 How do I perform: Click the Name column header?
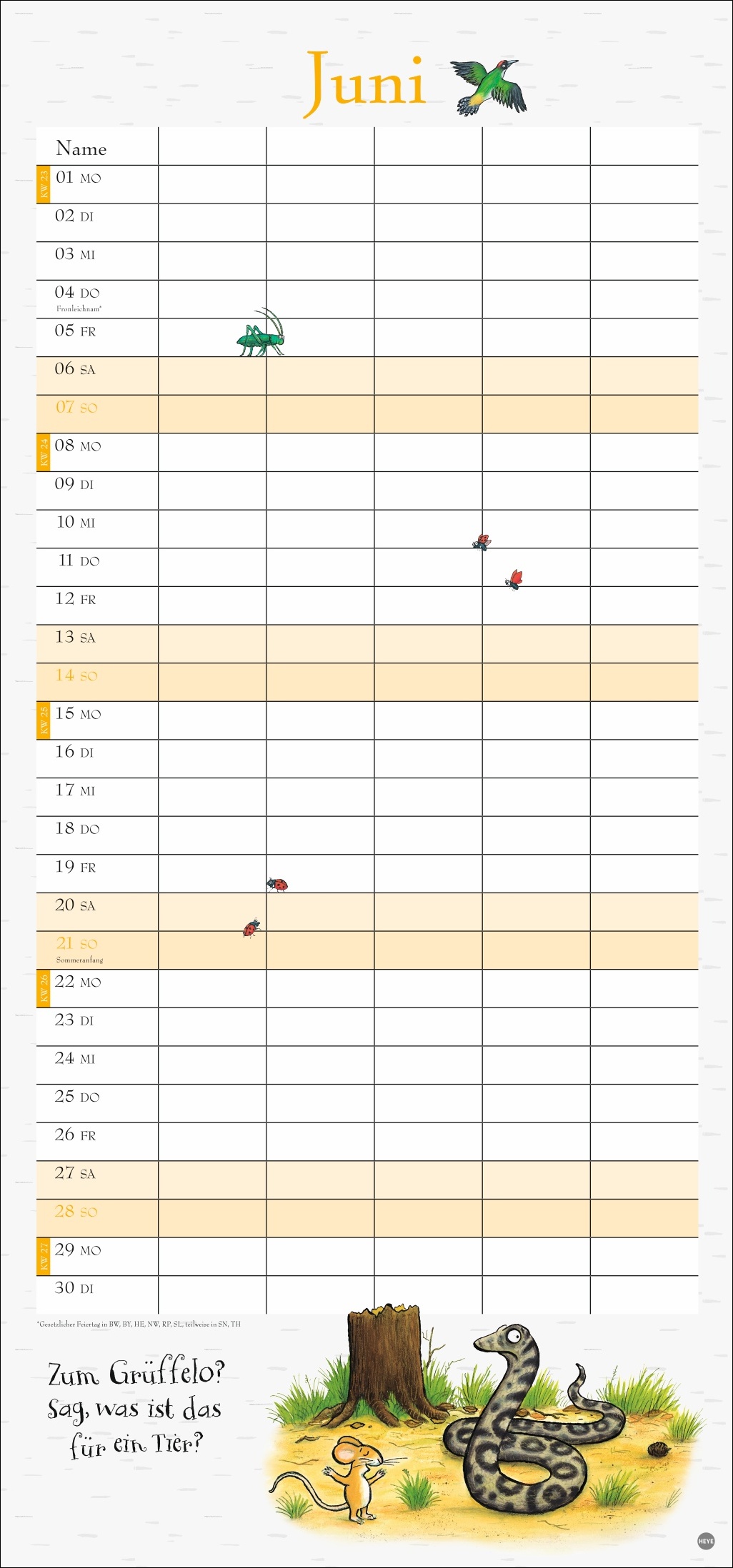click(x=81, y=149)
